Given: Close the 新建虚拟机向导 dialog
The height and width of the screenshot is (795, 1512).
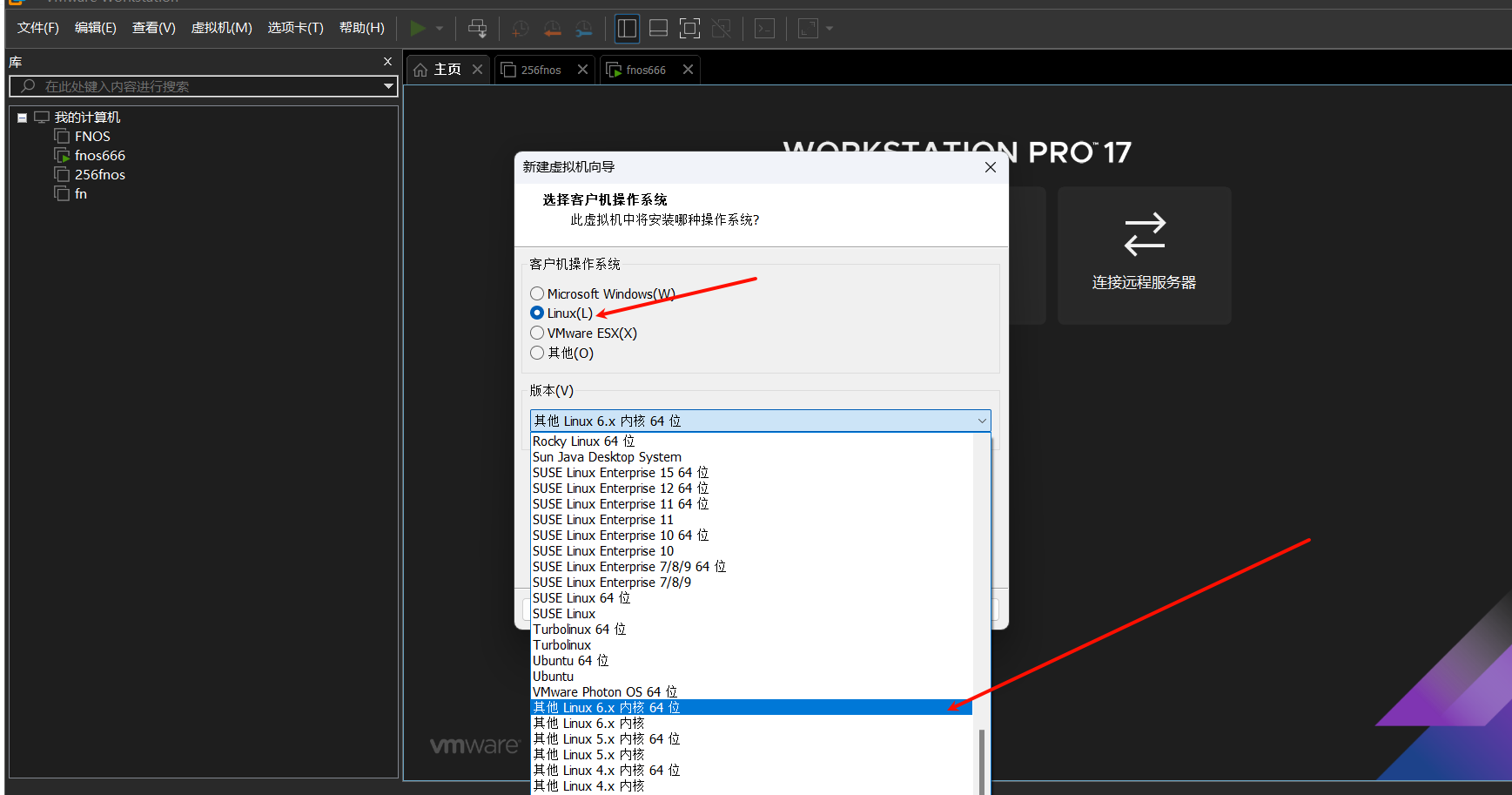Looking at the screenshot, I should (x=990, y=167).
